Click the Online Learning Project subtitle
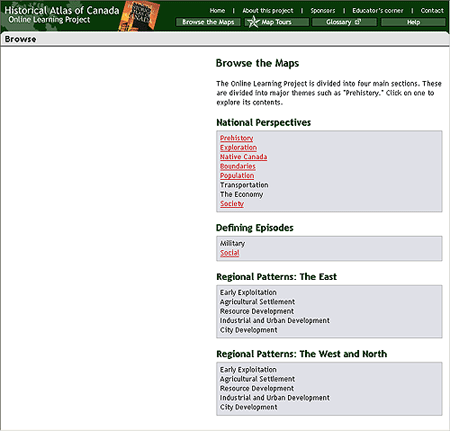The width and height of the screenshot is (450, 431). (x=49, y=20)
